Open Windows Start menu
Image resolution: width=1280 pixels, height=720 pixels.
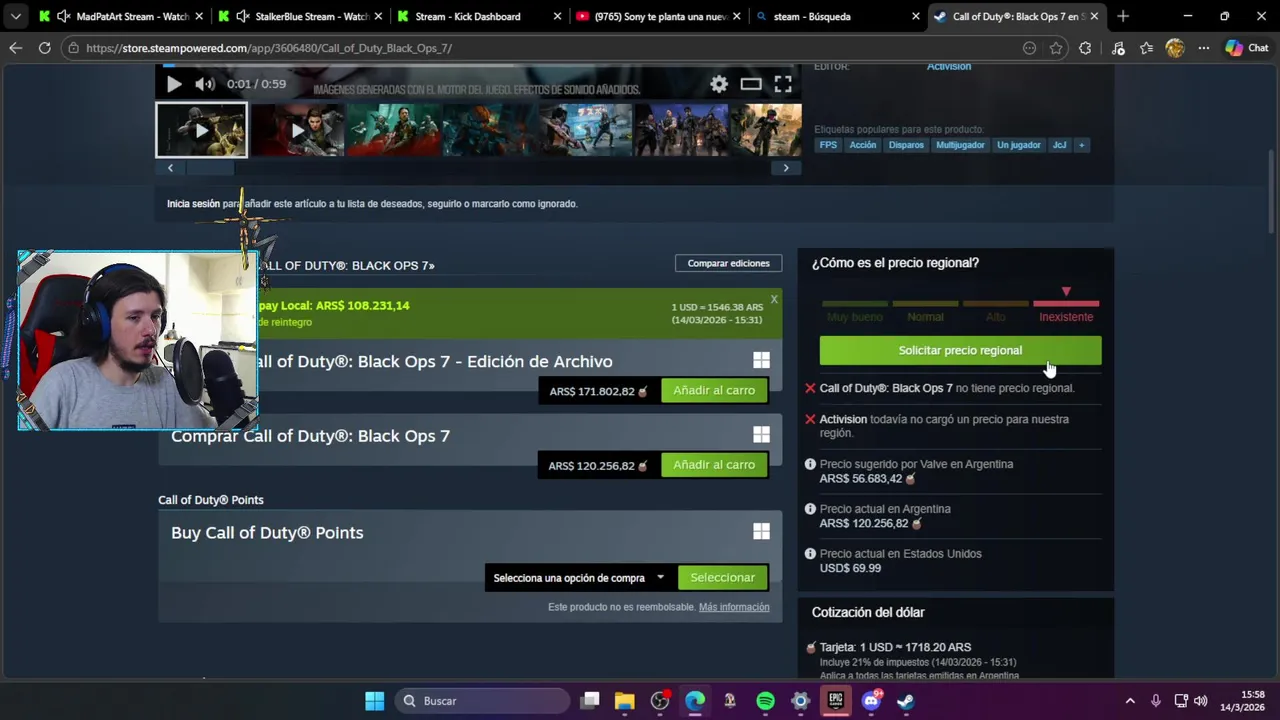[374, 701]
